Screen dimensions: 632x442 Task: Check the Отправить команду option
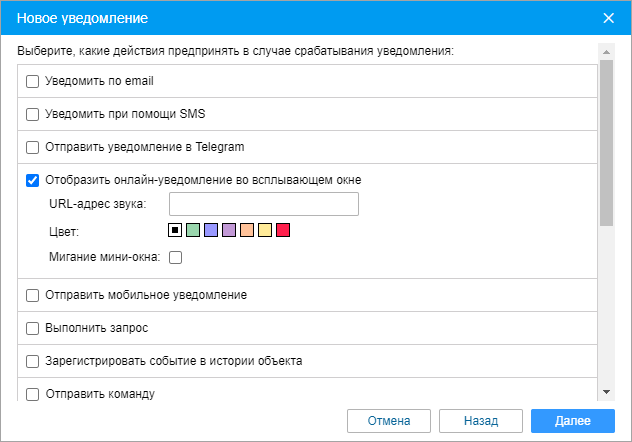click(x=32, y=394)
